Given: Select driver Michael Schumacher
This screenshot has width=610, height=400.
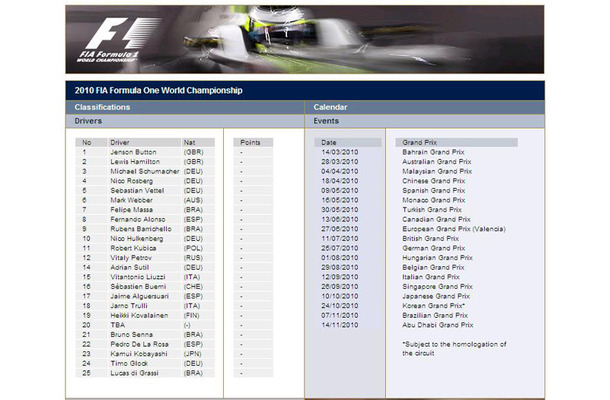Looking at the screenshot, I should click(145, 171).
